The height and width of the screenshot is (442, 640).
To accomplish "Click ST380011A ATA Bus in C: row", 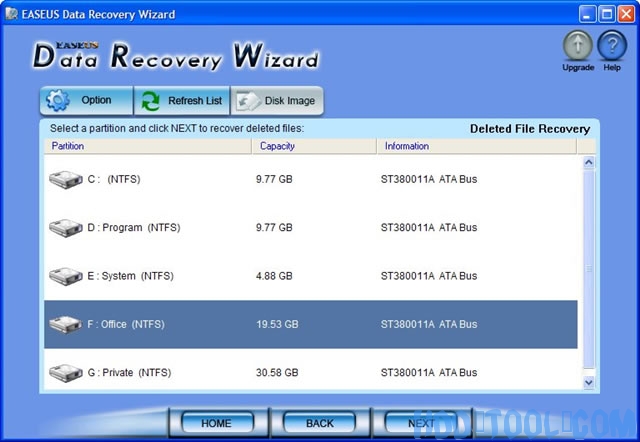I will 429,179.
